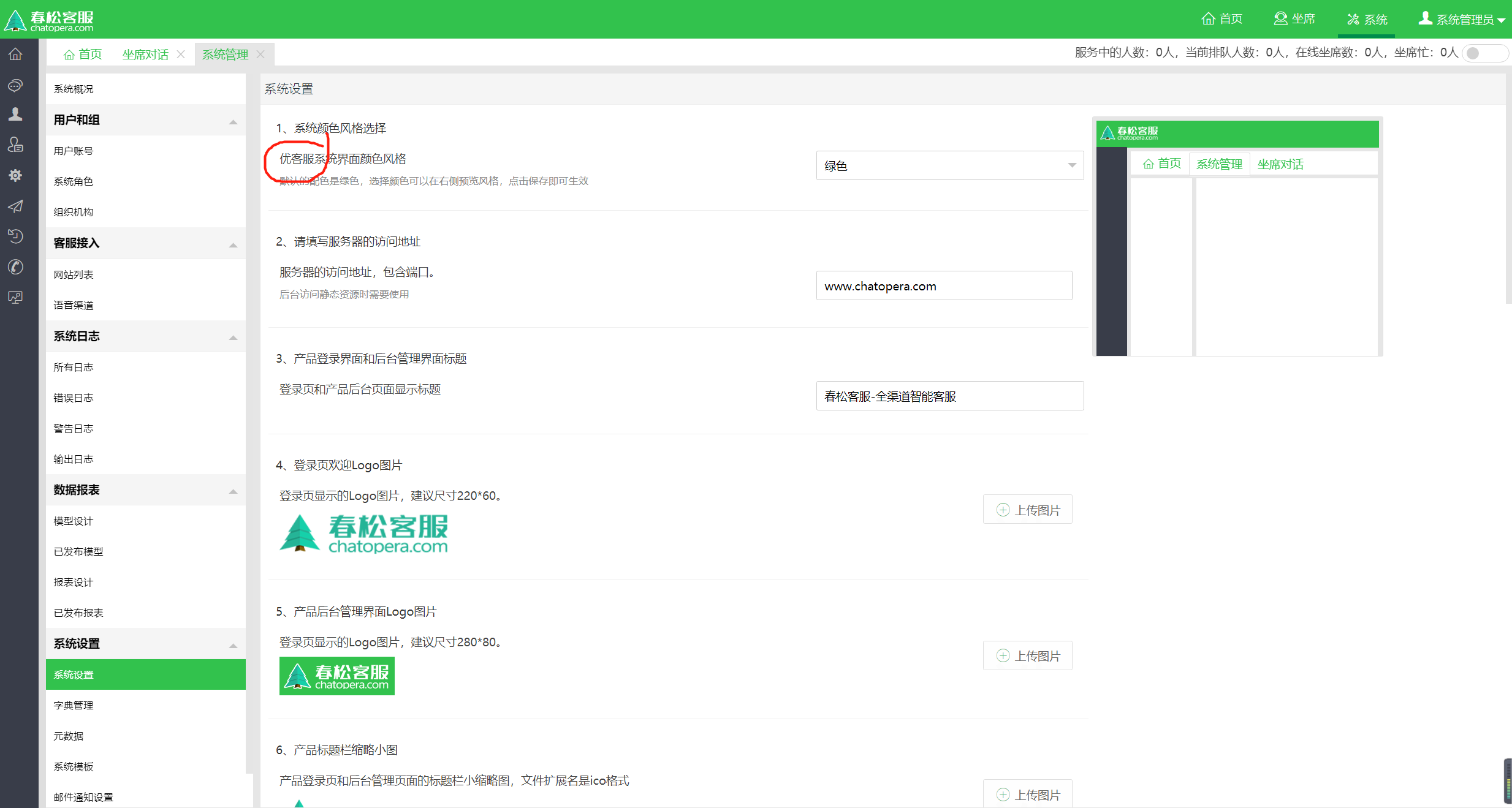The image size is (1512, 808).
Task: Click the house icon next to 首页
Action: pyautogui.click(x=69, y=54)
